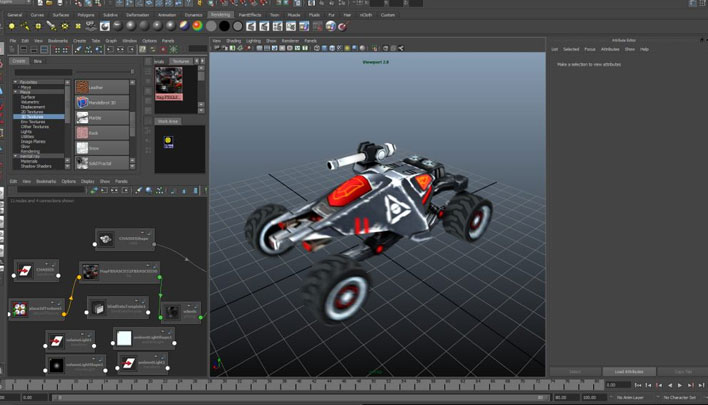
Task: Select Env Textures category
Action: click(33, 122)
